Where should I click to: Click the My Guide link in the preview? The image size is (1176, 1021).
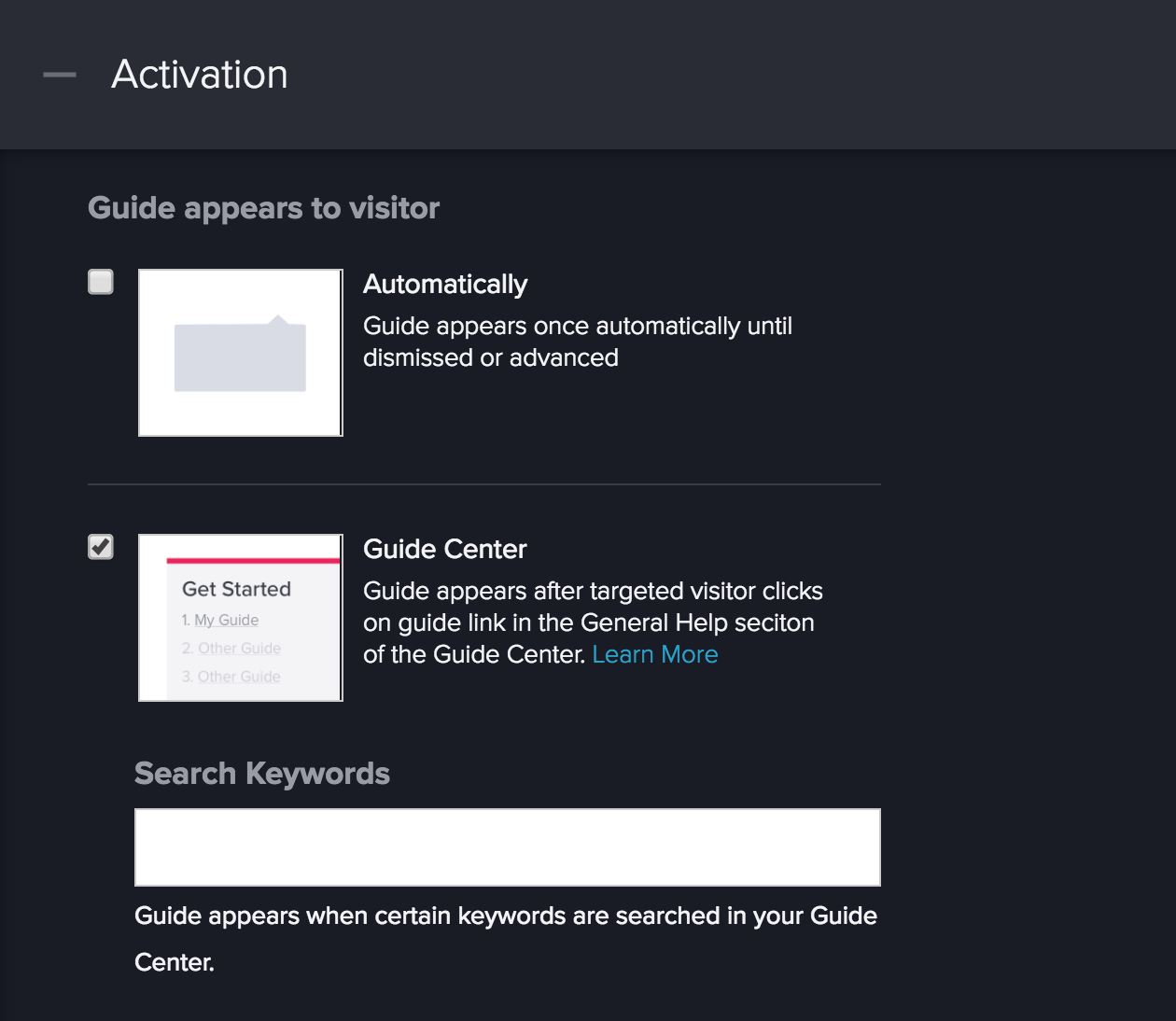226,619
